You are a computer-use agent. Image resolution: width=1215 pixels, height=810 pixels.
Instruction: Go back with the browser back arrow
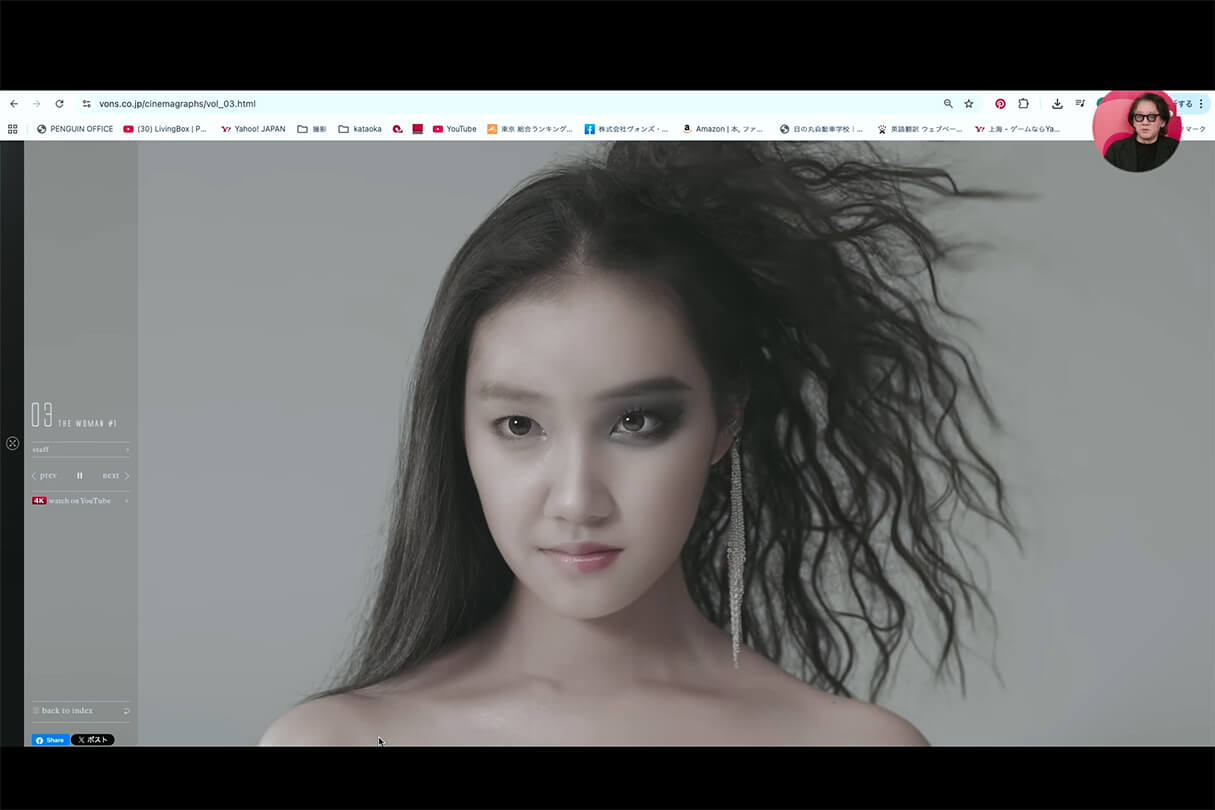tap(14, 104)
